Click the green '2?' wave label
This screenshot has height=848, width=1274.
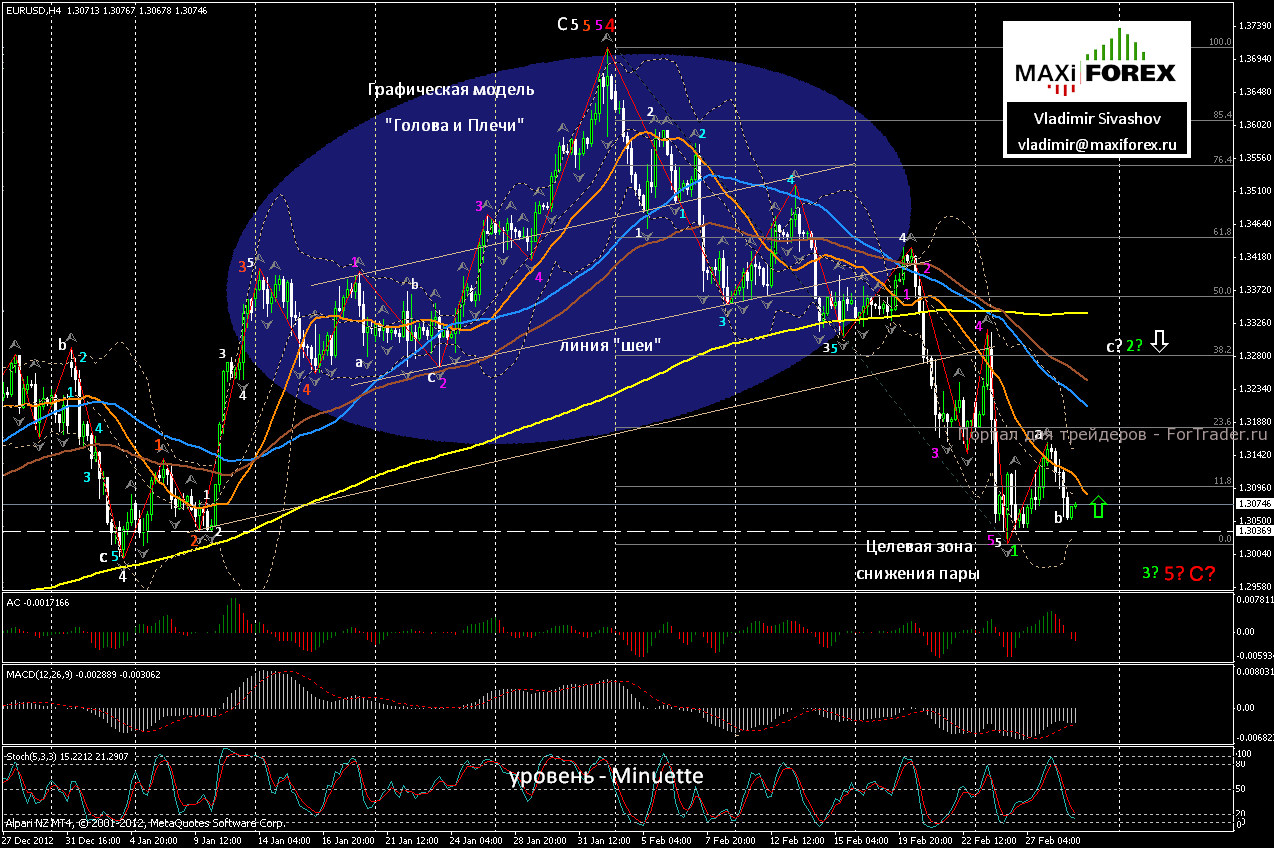click(x=1134, y=346)
